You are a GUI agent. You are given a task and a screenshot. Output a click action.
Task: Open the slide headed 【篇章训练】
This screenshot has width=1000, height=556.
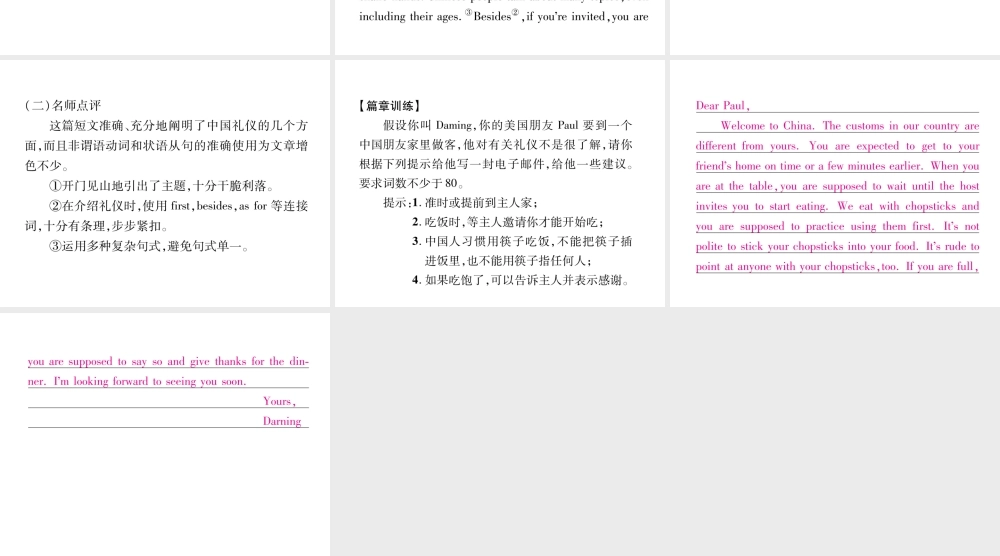point(500,184)
